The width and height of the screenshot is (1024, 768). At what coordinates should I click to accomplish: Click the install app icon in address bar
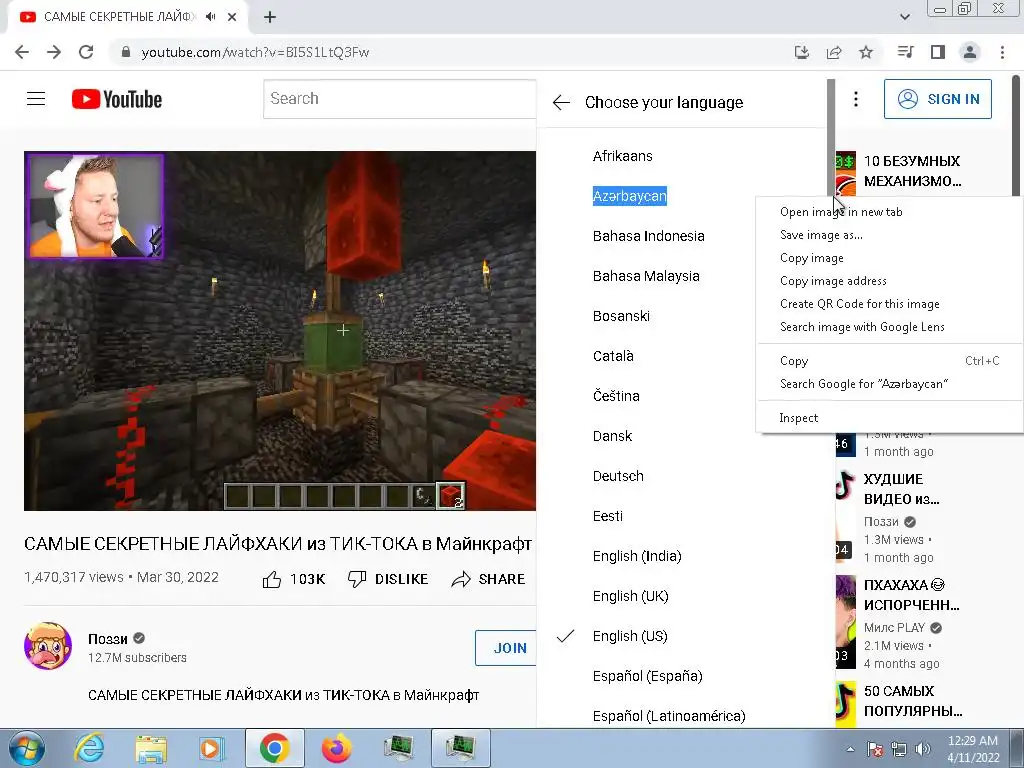[802, 52]
